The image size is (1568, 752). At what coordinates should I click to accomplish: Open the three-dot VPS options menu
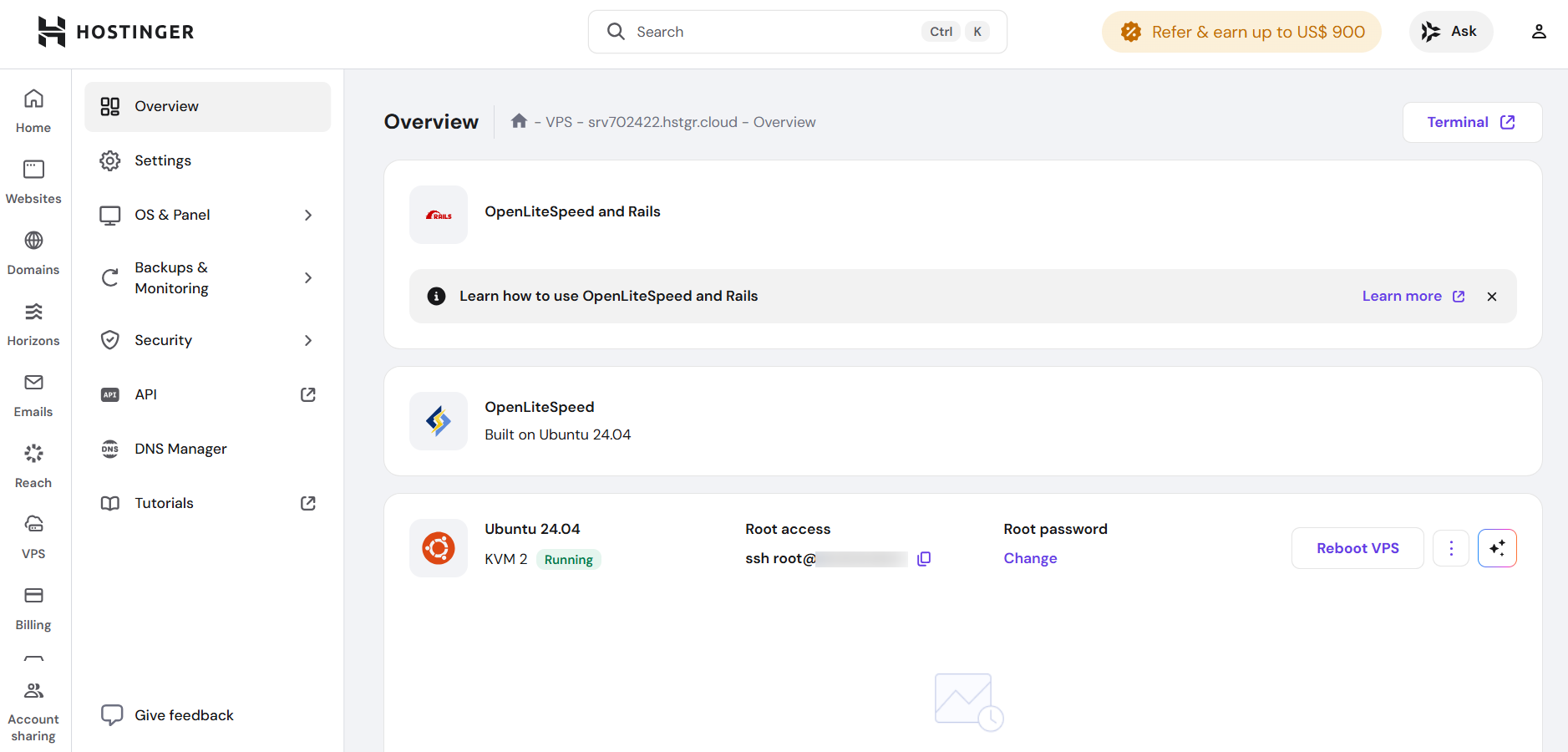[x=1451, y=548]
